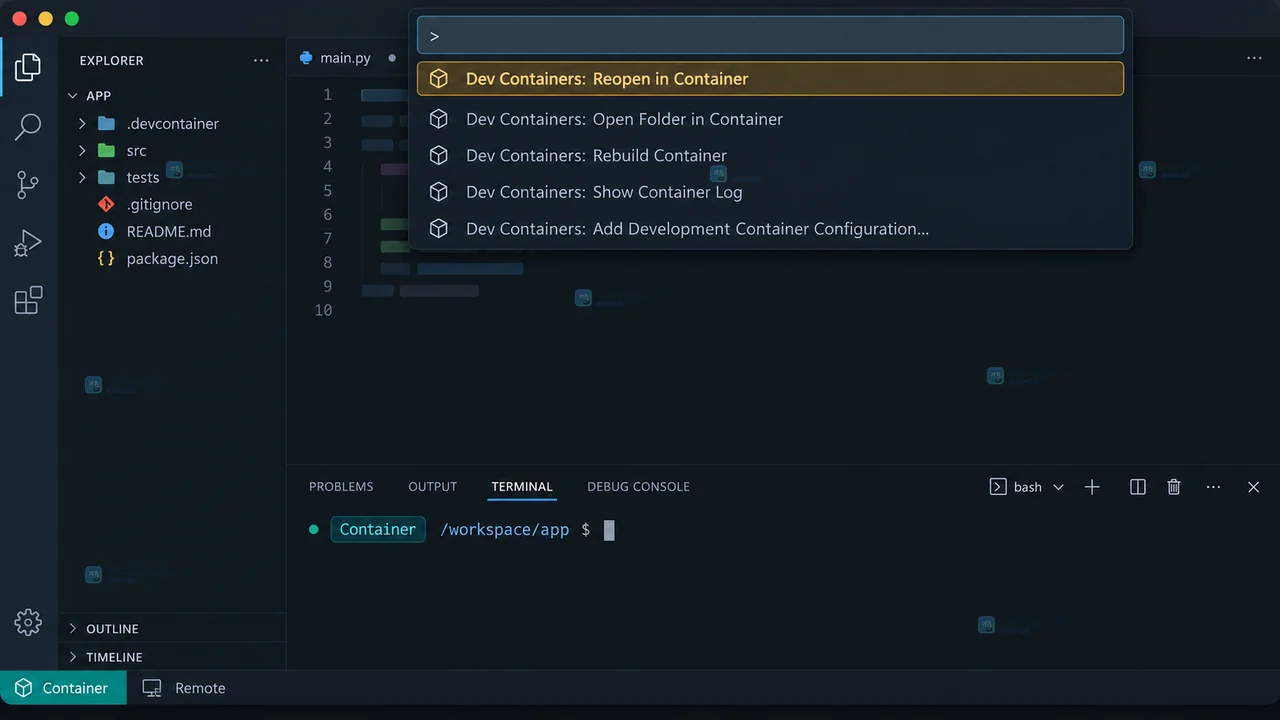Switch to the OUTPUT tab
The height and width of the screenshot is (720, 1280).
432,487
